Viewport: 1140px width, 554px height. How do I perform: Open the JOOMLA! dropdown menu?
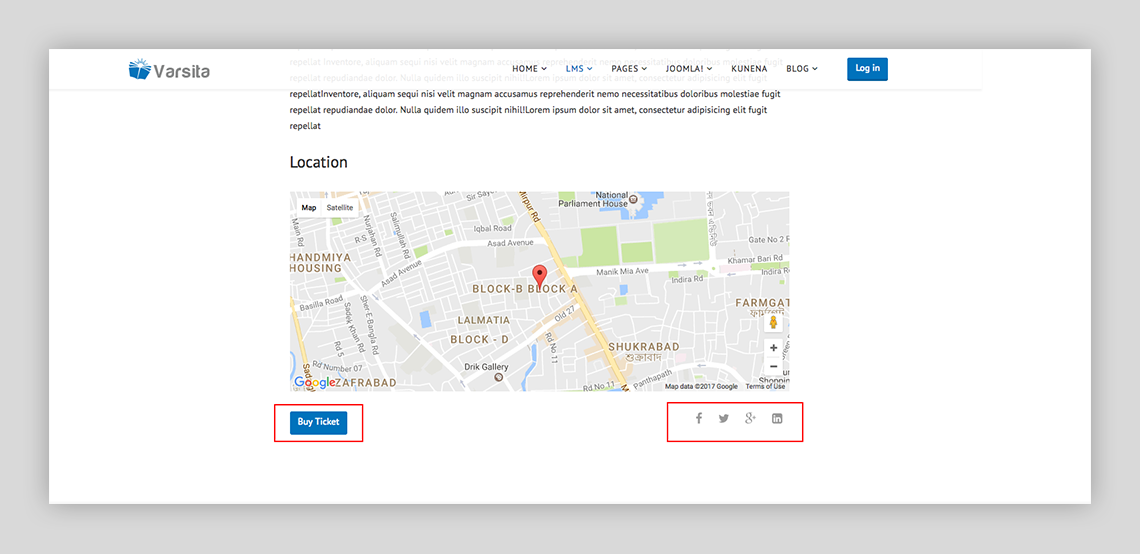(x=689, y=69)
